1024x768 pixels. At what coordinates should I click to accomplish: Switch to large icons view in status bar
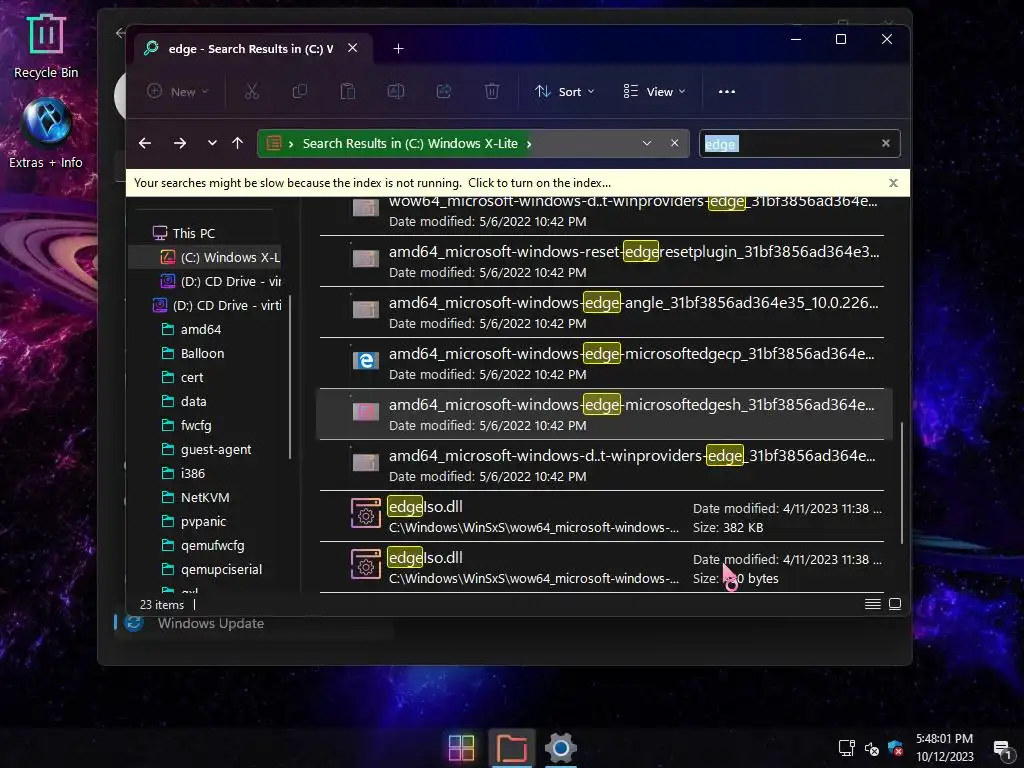point(895,604)
